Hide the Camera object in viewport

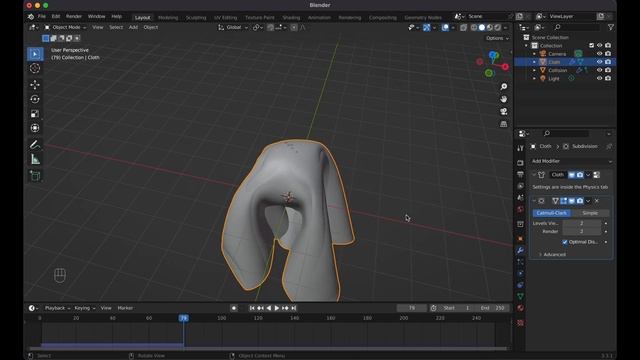click(x=599, y=54)
